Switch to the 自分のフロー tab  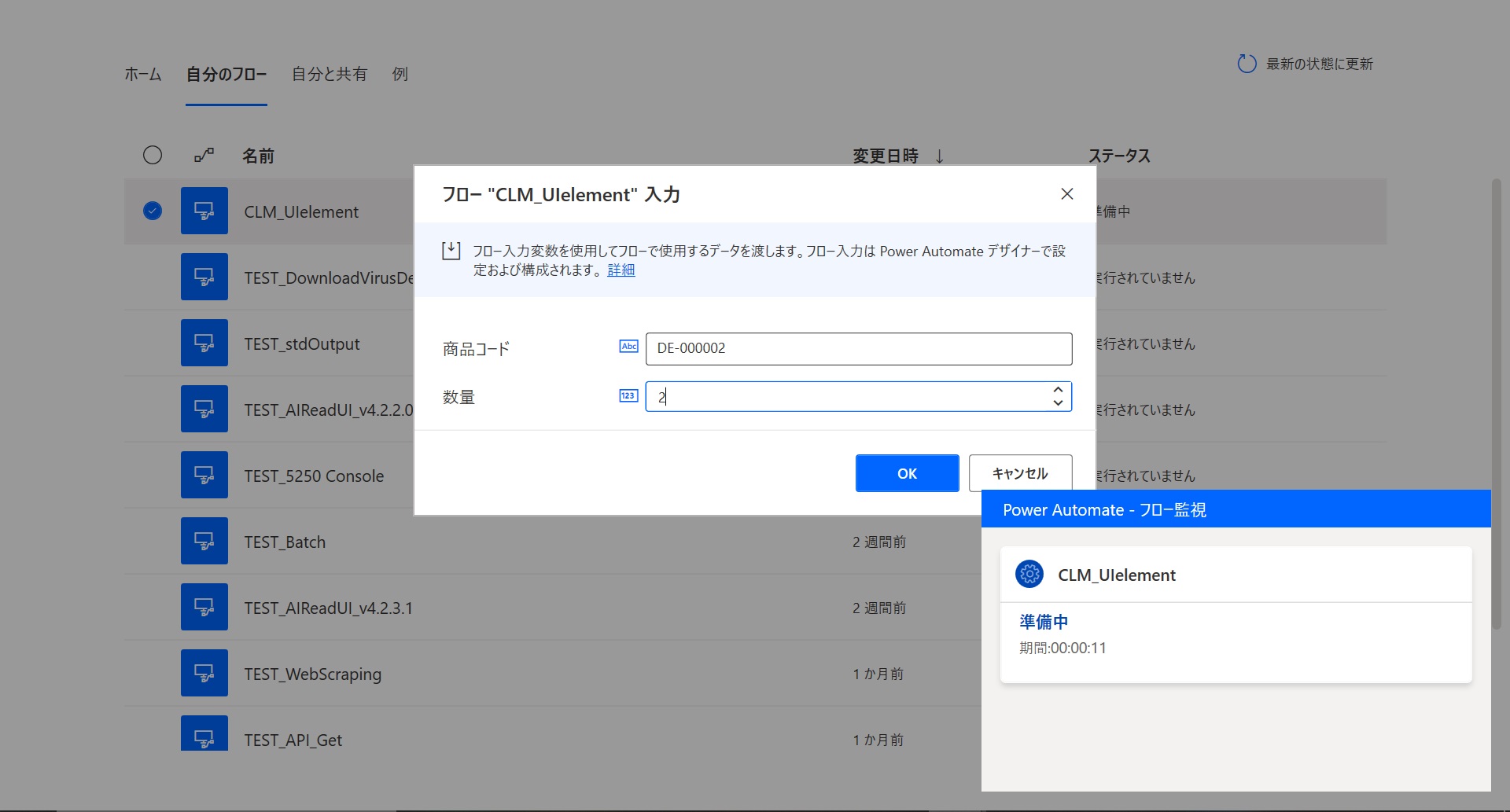coord(226,74)
